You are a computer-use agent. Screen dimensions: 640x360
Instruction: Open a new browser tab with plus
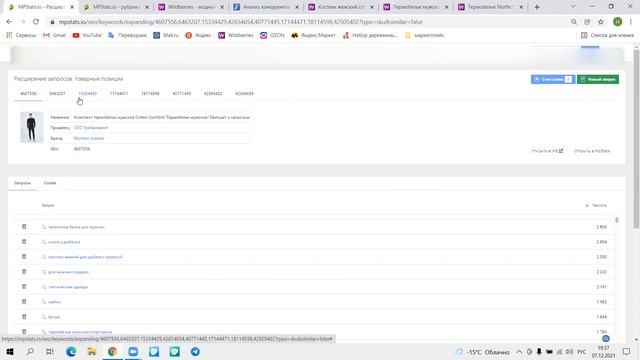(537, 7)
